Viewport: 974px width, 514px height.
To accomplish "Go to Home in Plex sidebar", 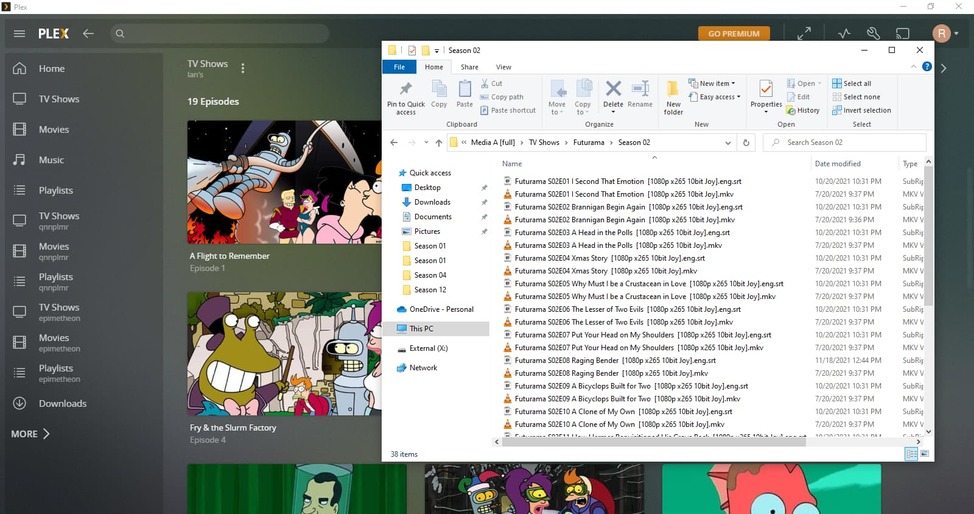I will [52, 68].
